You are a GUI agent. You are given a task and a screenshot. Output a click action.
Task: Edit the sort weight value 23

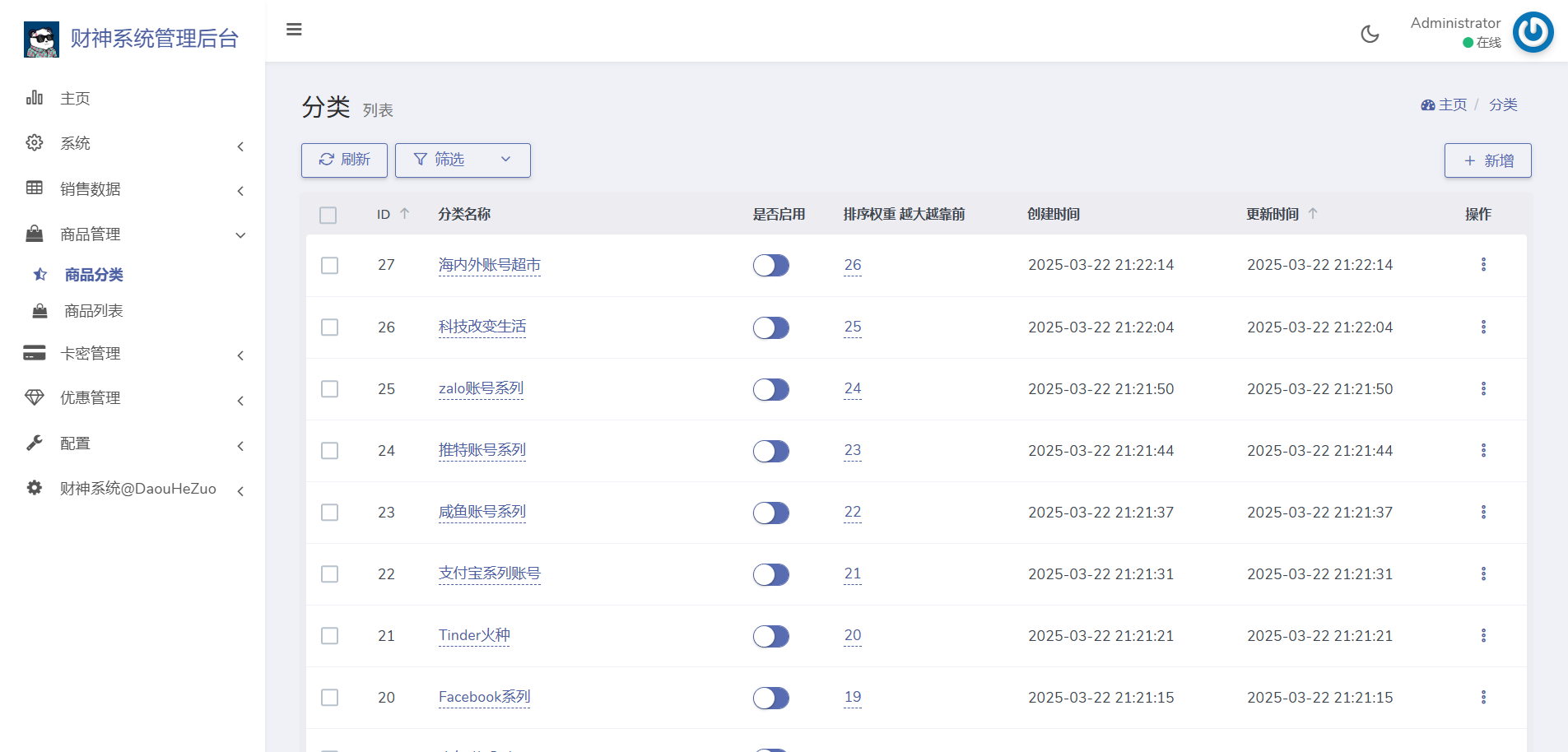852,450
